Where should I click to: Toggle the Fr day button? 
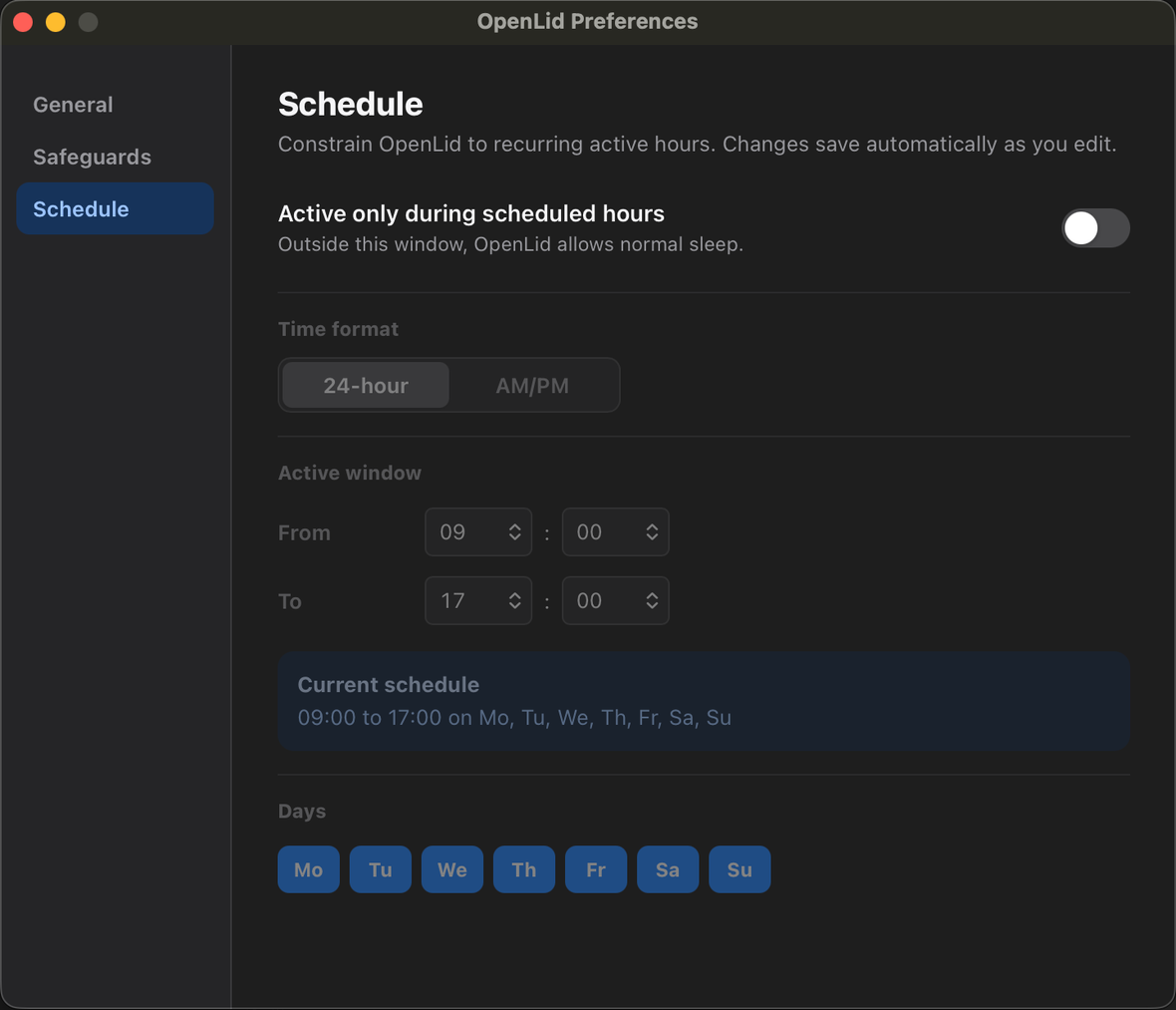[x=596, y=869]
